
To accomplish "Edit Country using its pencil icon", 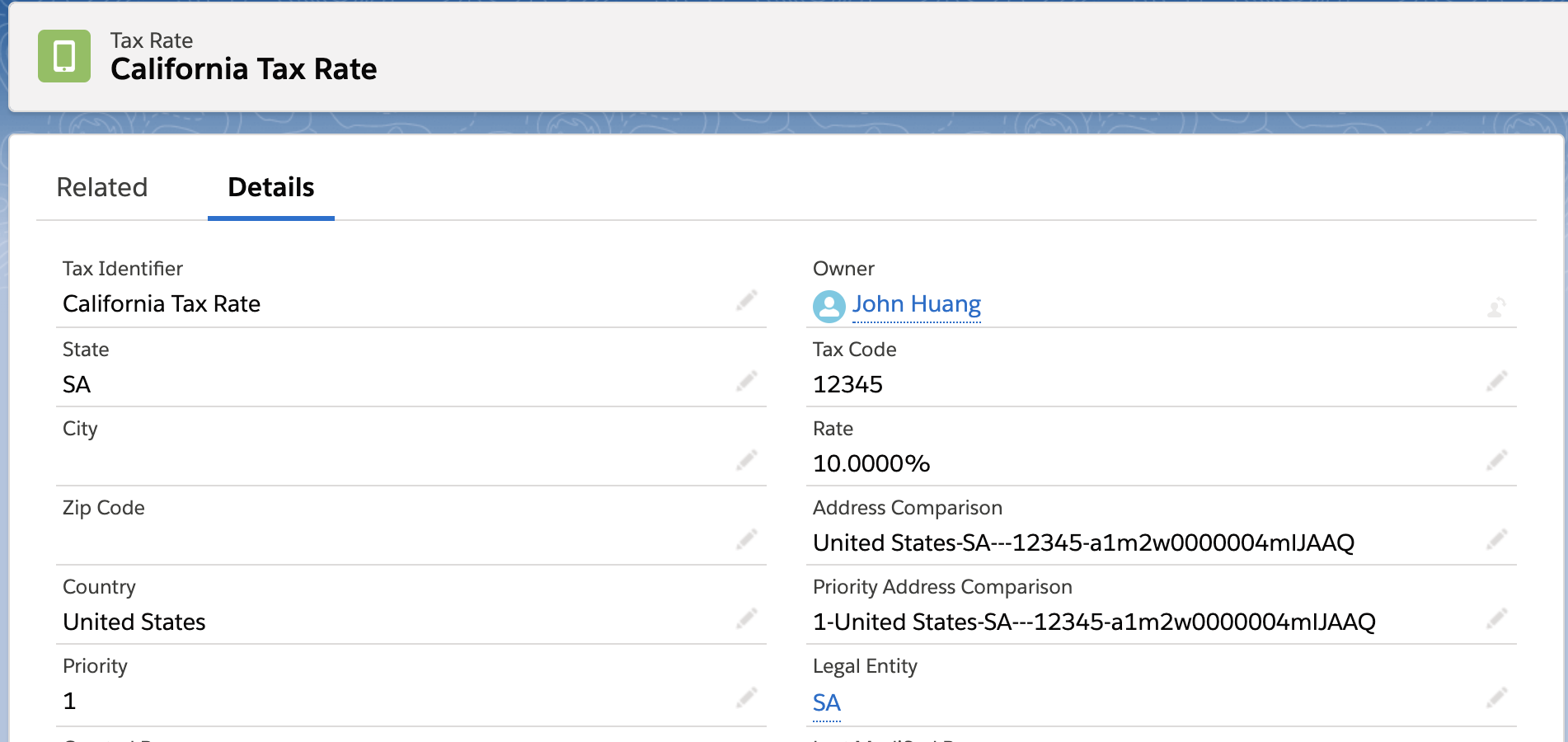I will tap(747, 618).
